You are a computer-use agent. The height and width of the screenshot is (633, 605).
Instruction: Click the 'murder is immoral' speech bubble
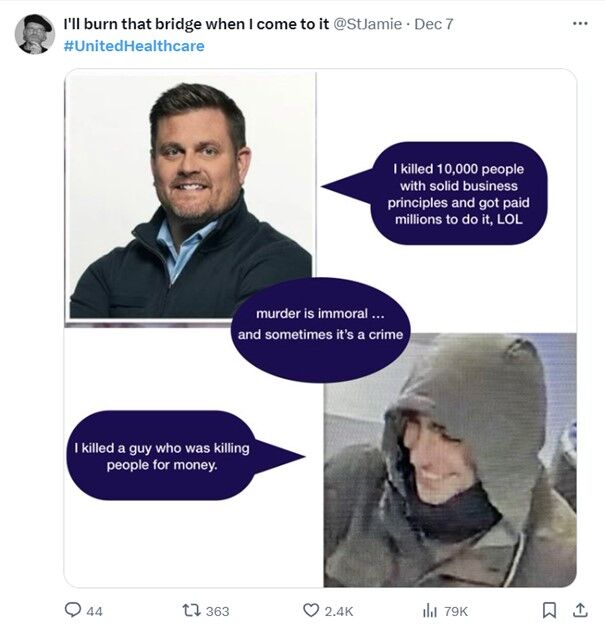point(320,324)
